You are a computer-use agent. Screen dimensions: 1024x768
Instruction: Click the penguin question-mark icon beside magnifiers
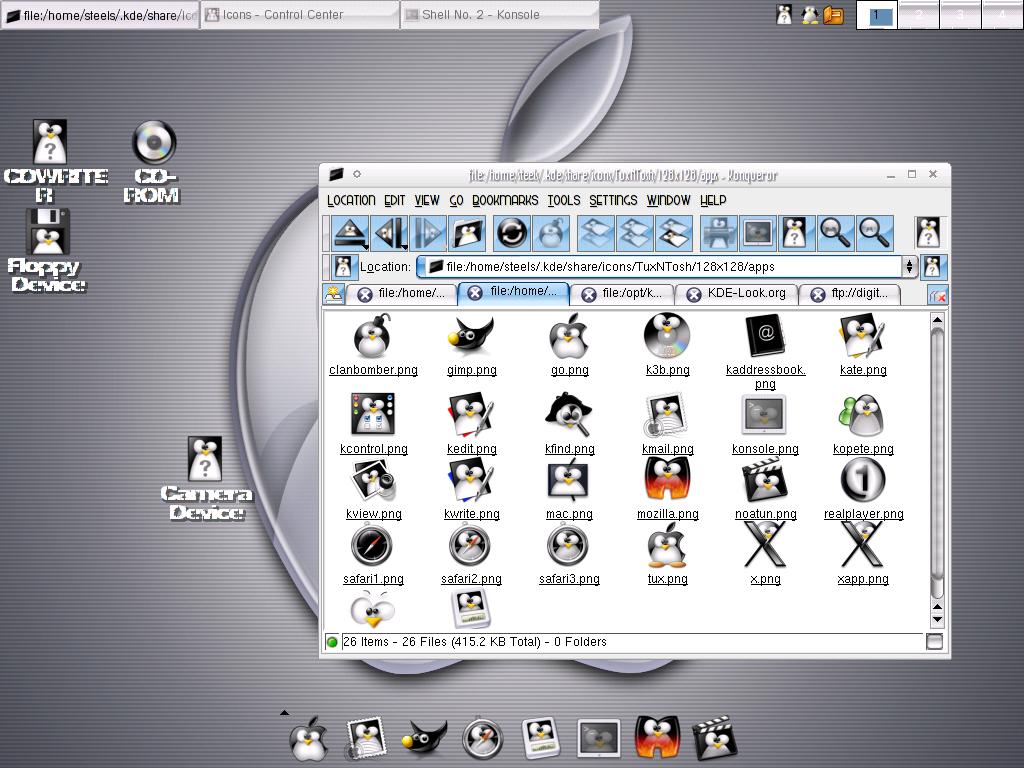(x=796, y=232)
